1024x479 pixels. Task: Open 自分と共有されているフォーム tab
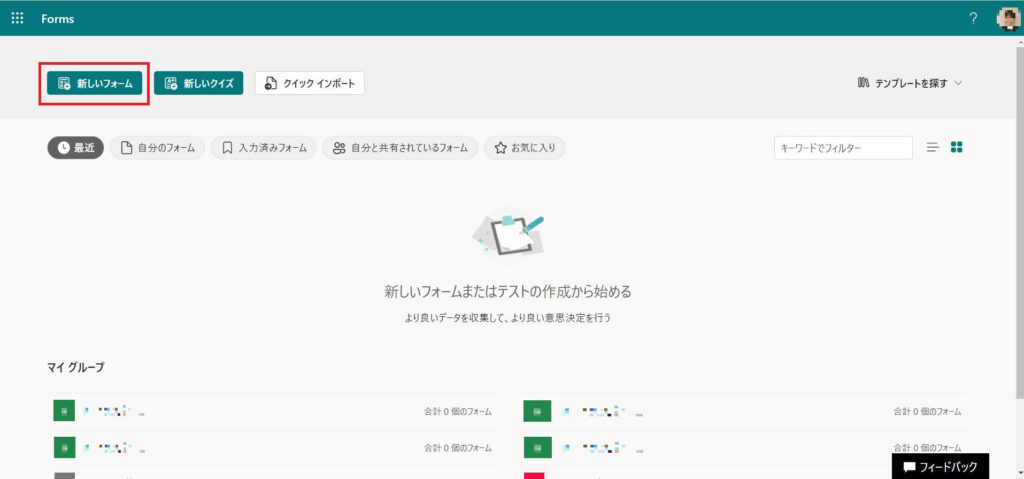pos(400,148)
